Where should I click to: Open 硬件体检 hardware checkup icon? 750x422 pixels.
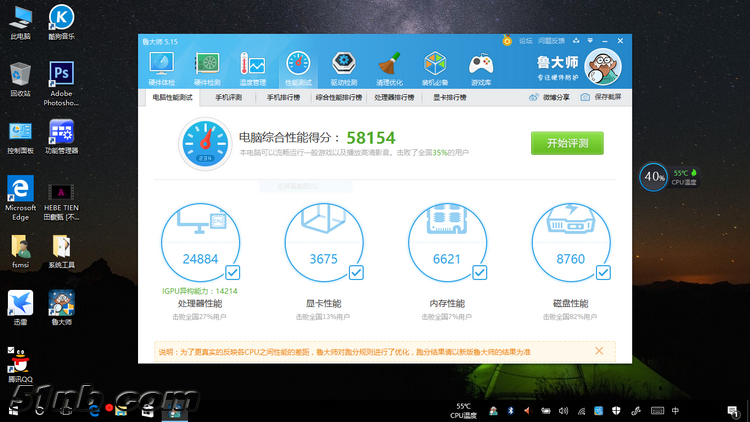(162, 66)
